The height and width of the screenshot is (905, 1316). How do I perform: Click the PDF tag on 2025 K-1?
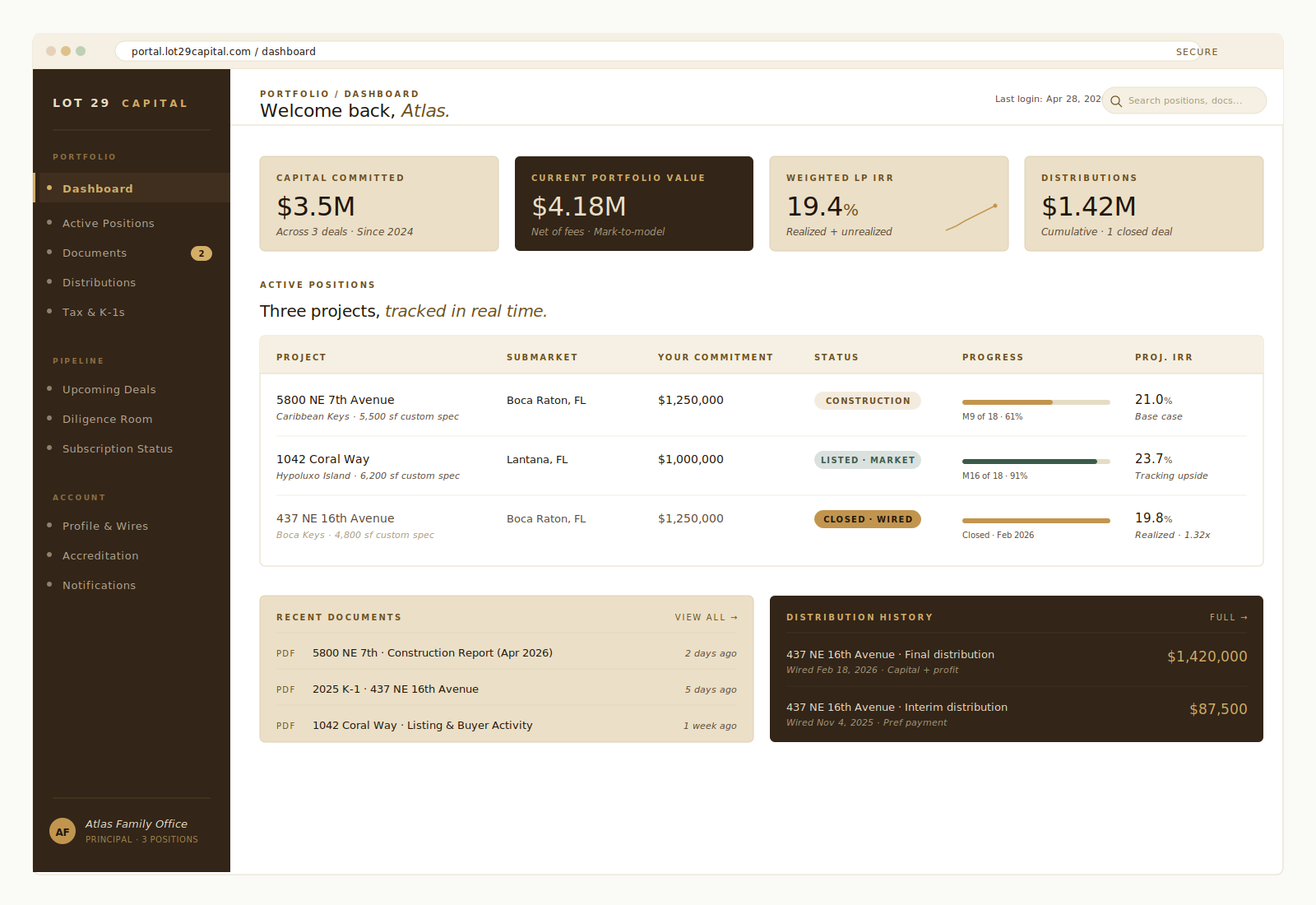tap(285, 689)
